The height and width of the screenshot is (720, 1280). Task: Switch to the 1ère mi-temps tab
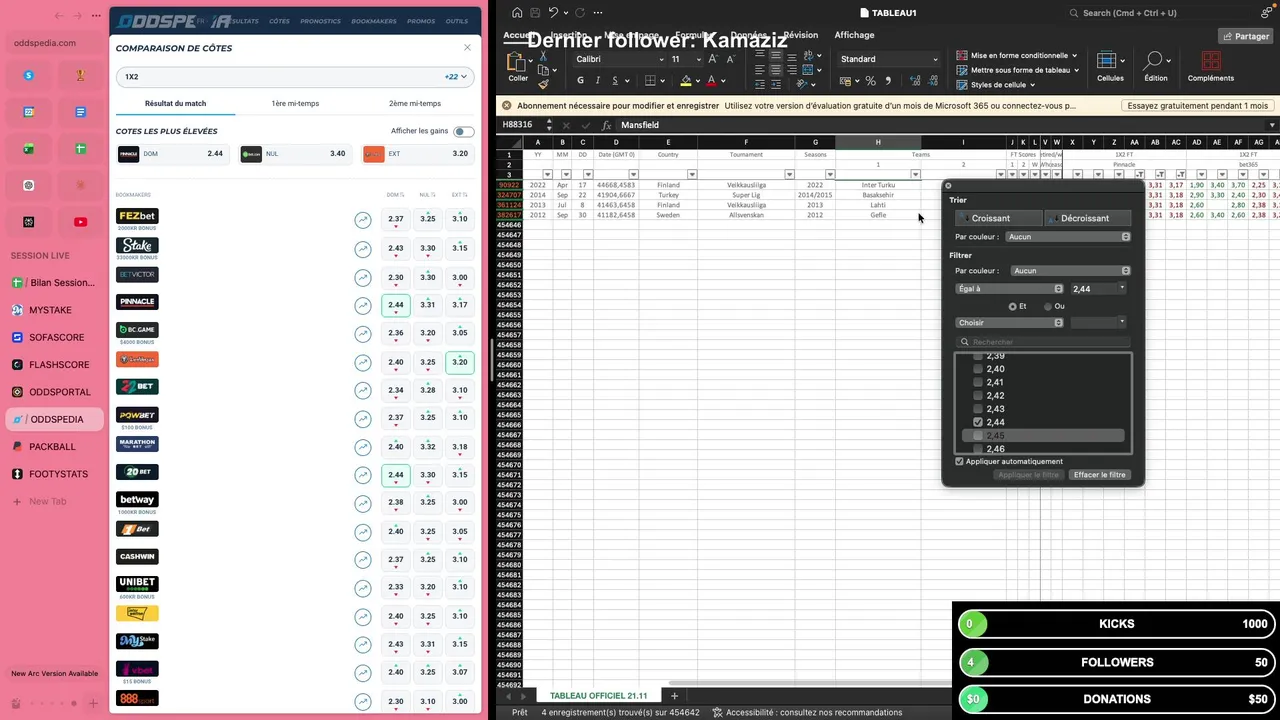pyautogui.click(x=295, y=104)
